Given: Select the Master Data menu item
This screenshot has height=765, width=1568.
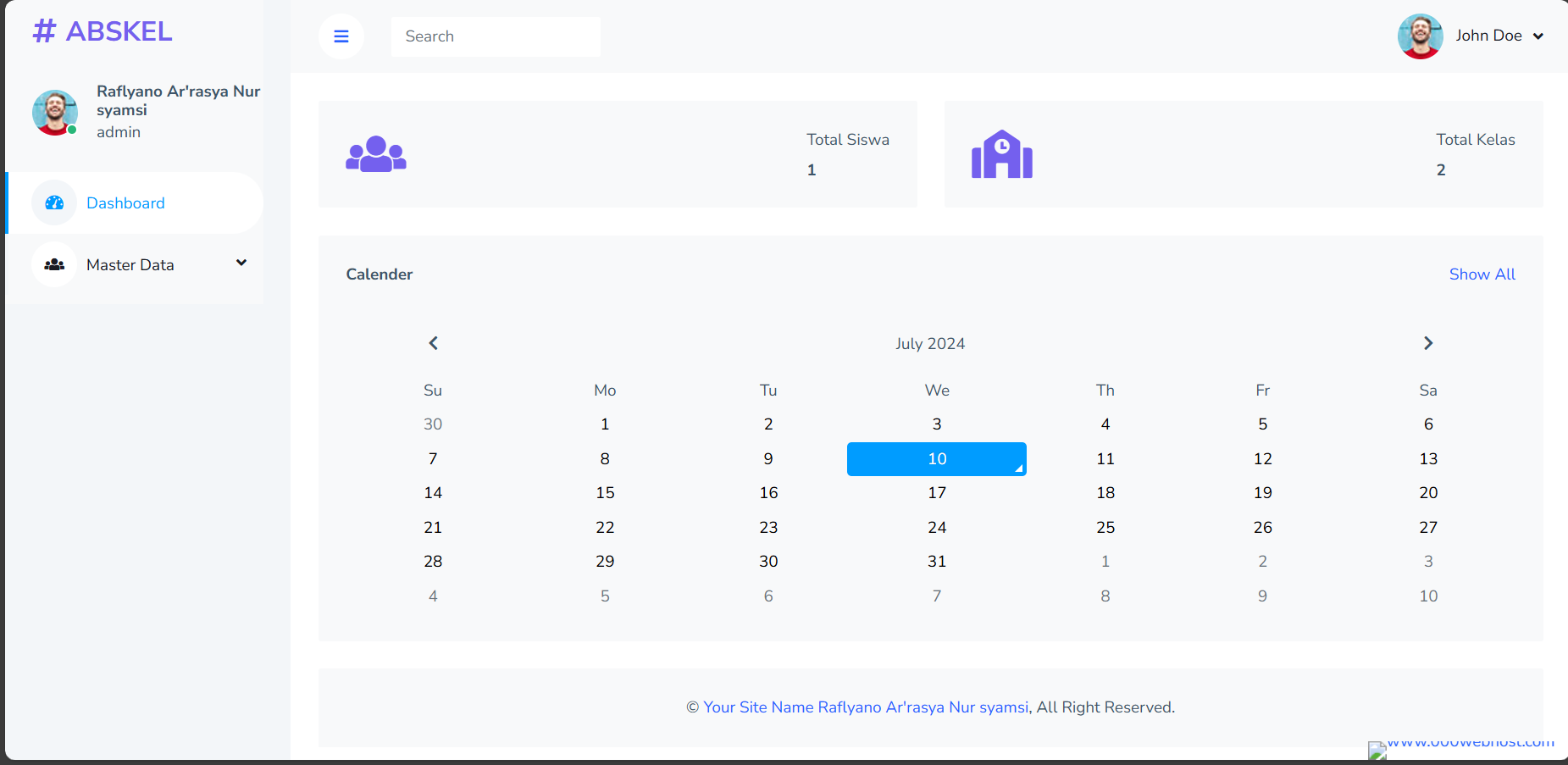Looking at the screenshot, I should coord(130,265).
